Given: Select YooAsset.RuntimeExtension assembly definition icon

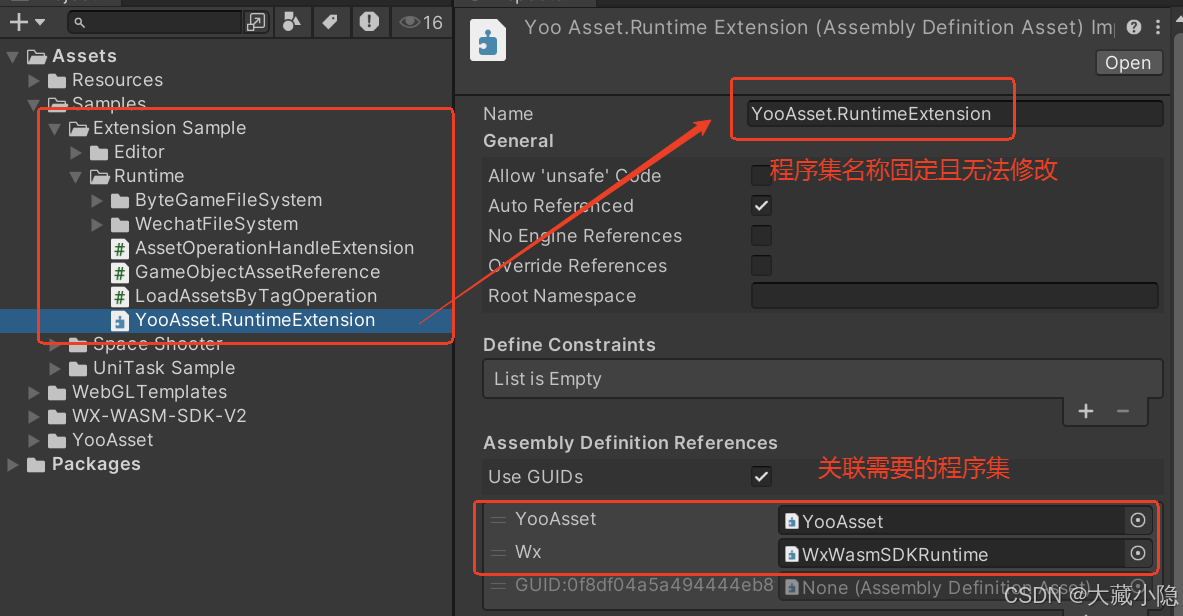Looking at the screenshot, I should [120, 321].
